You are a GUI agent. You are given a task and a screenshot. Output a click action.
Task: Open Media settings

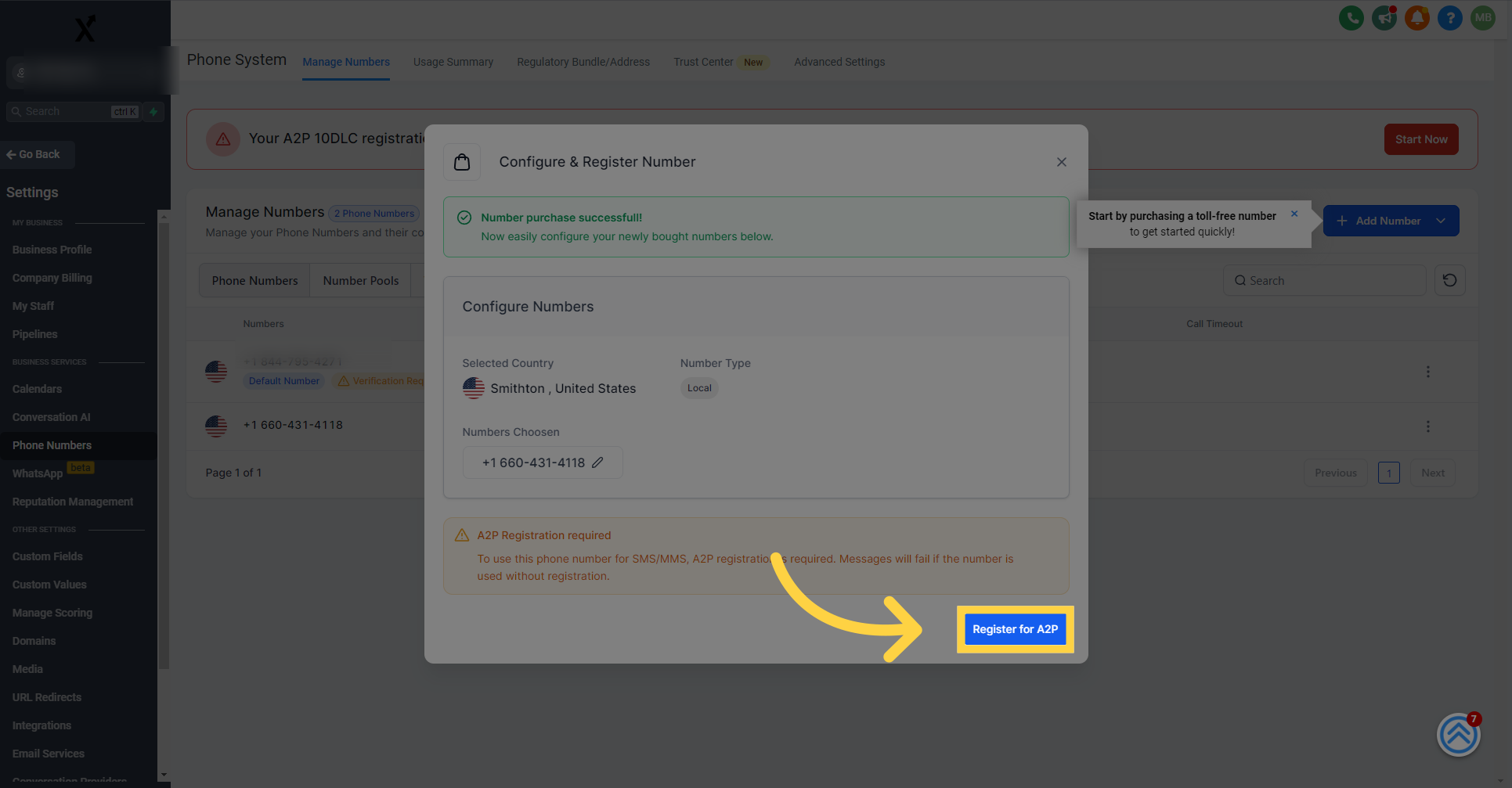pos(28,669)
